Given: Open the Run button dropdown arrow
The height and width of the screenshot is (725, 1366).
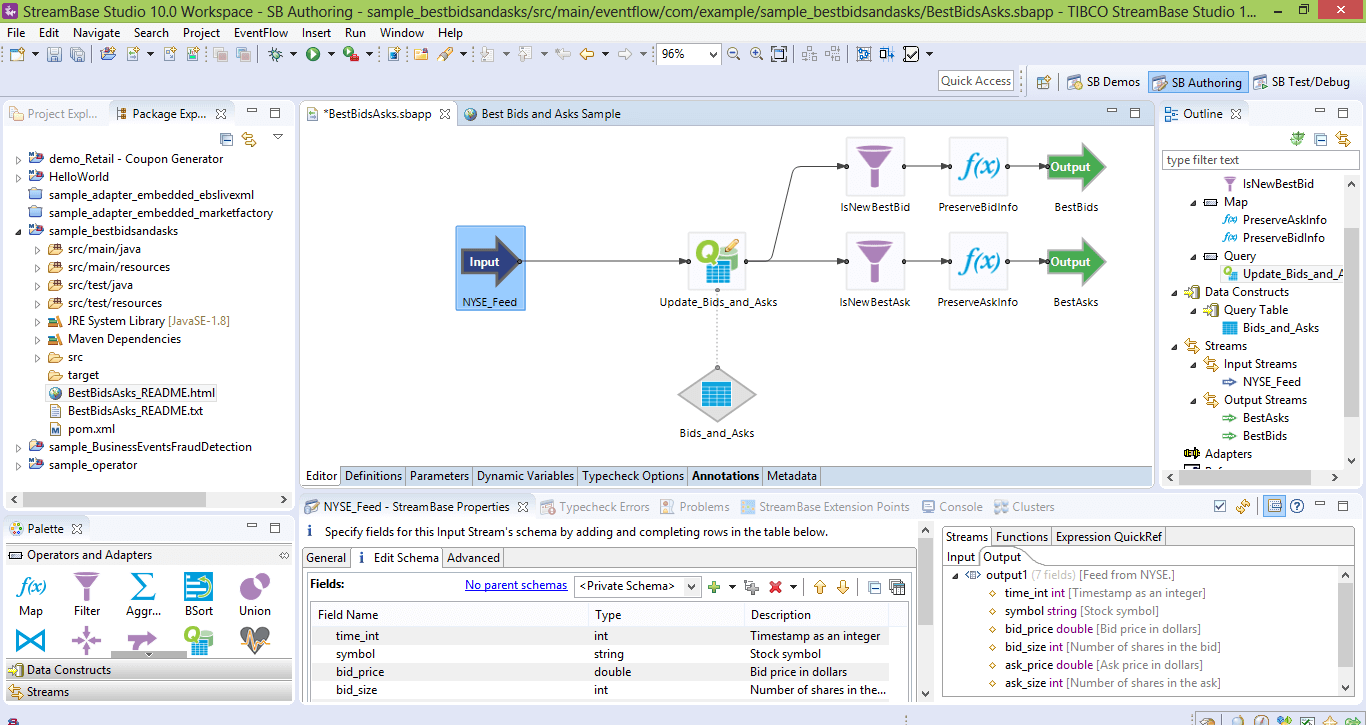Looking at the screenshot, I should point(330,54).
